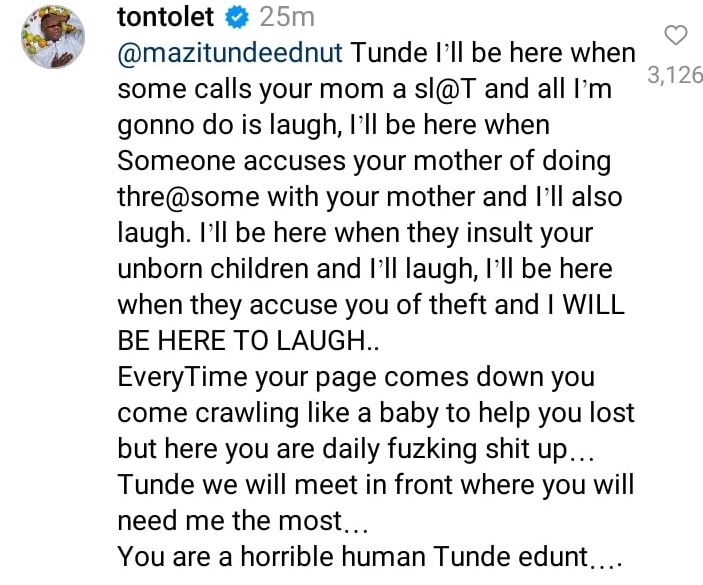Click the blue verified badge beside tontolet
This screenshot has width=703, height=585.
coord(239,17)
